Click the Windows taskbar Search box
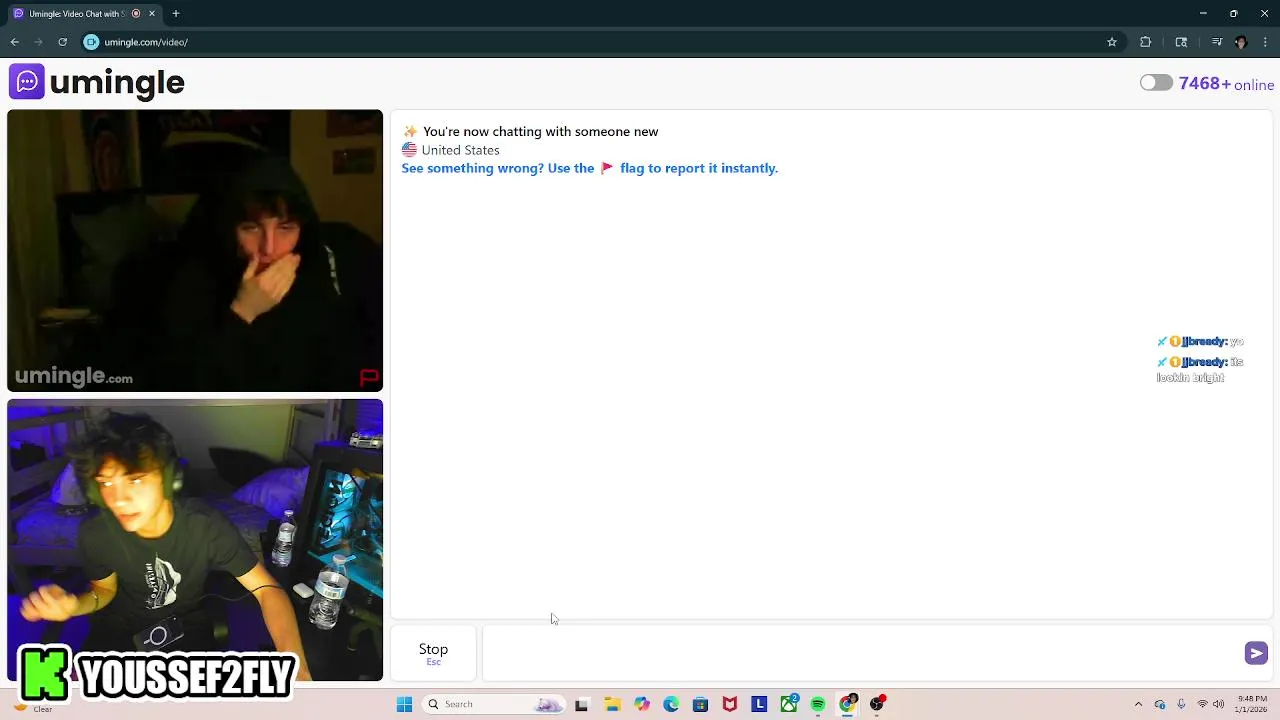 [492, 704]
